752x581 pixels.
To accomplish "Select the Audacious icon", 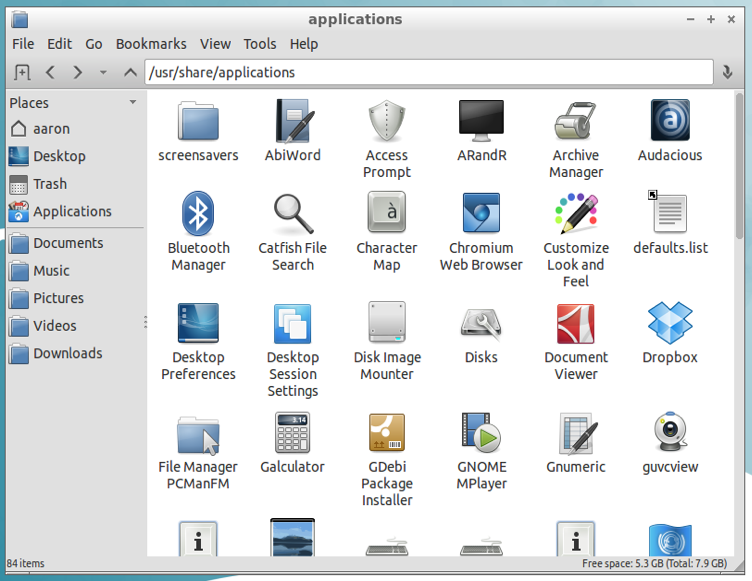I will pos(670,120).
